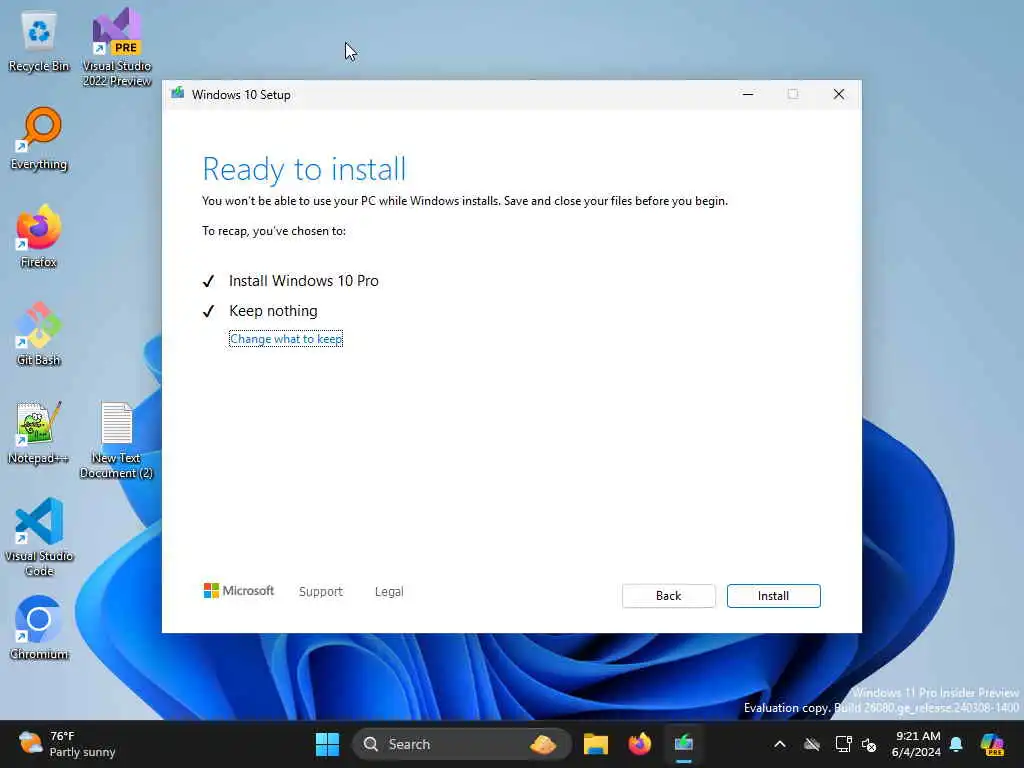Select the Firefox desktop shortcut
The width and height of the screenshot is (1024, 768).
[39, 236]
